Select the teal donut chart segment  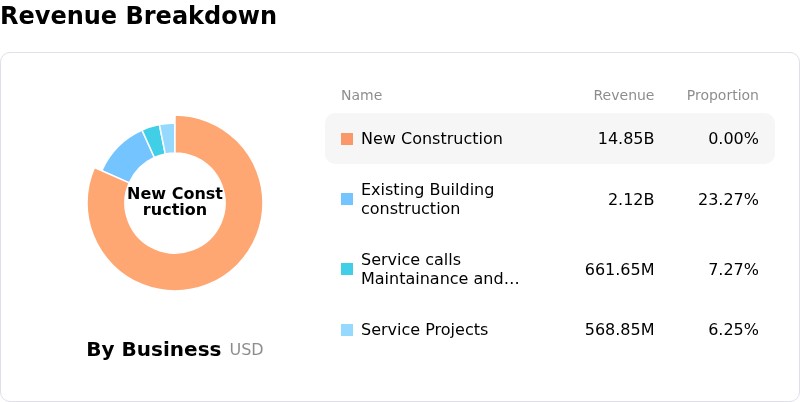click(x=154, y=140)
